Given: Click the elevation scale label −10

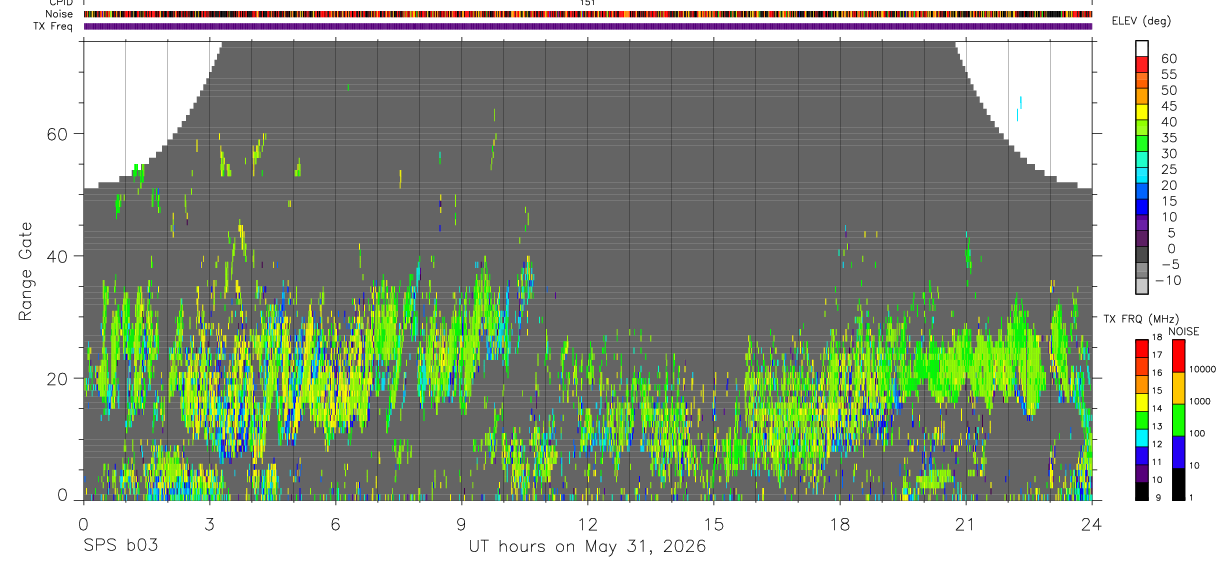Looking at the screenshot, I should tap(1168, 280).
